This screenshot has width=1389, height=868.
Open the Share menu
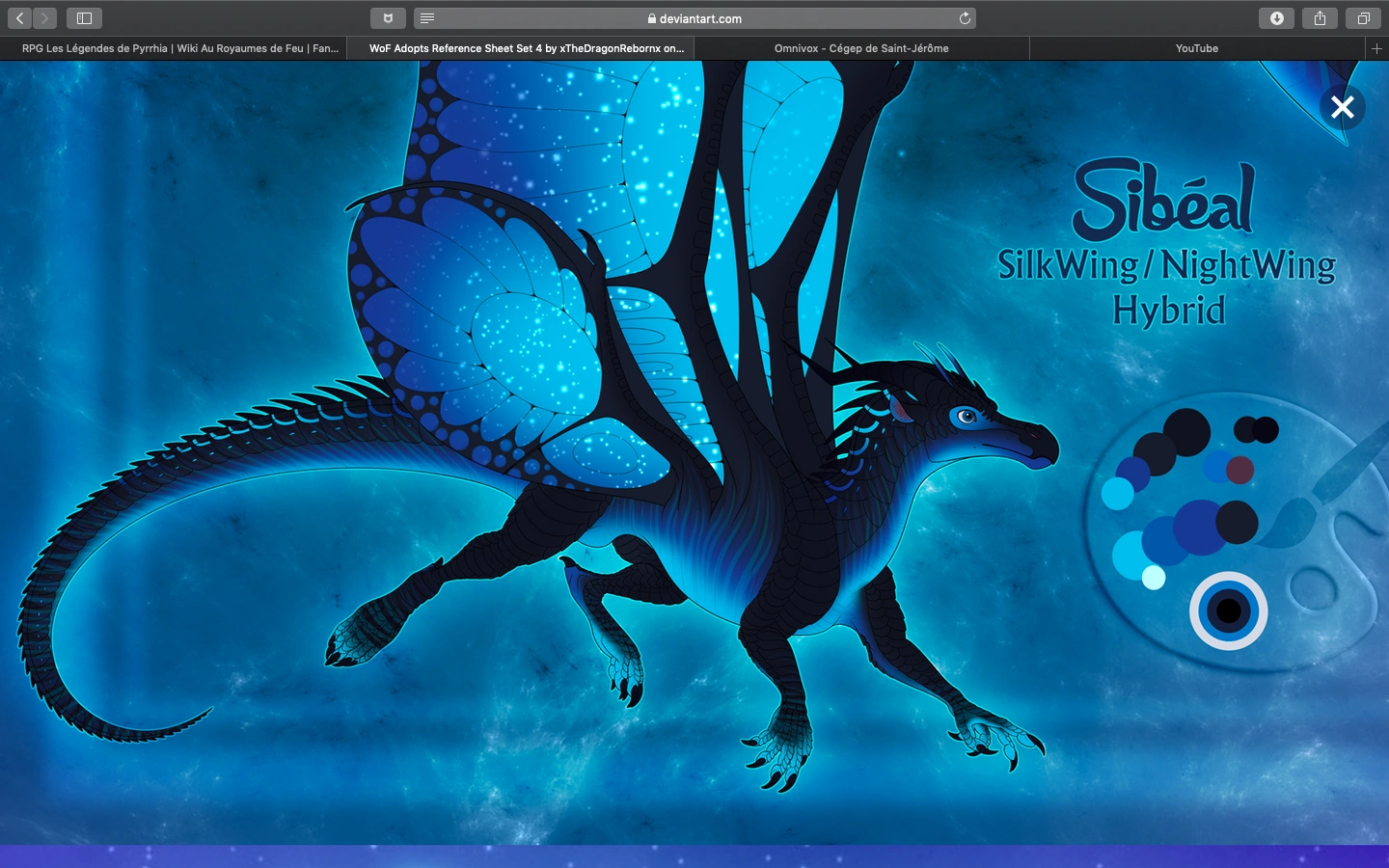pos(1320,18)
